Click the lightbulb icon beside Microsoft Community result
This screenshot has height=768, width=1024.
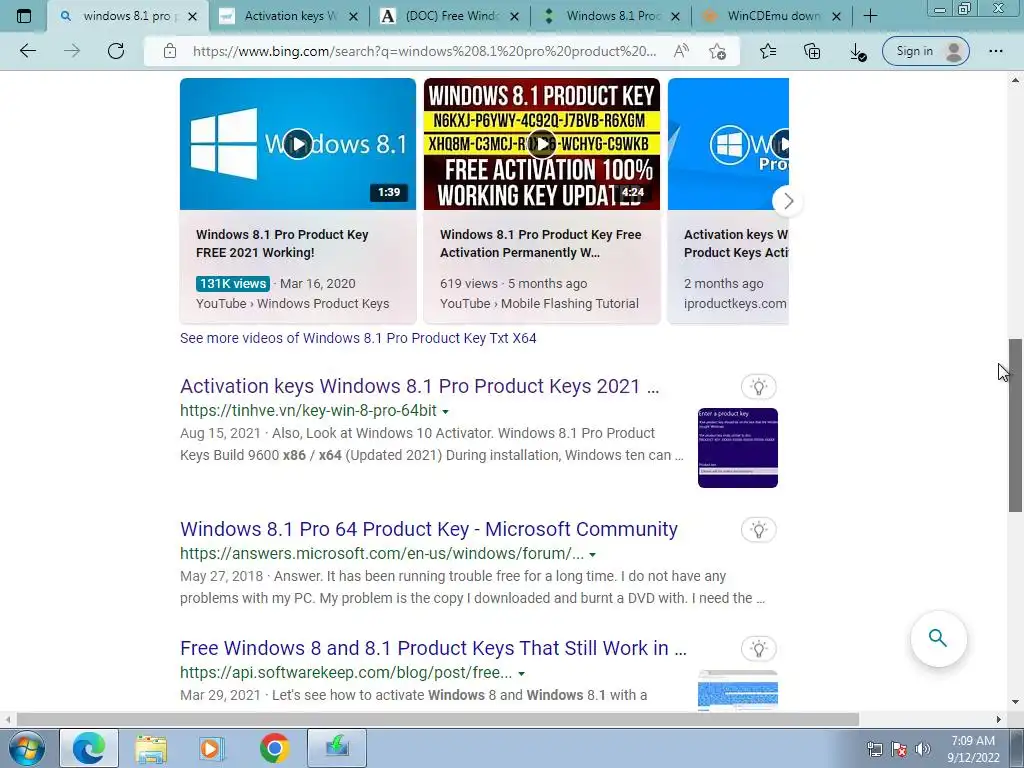[758, 530]
